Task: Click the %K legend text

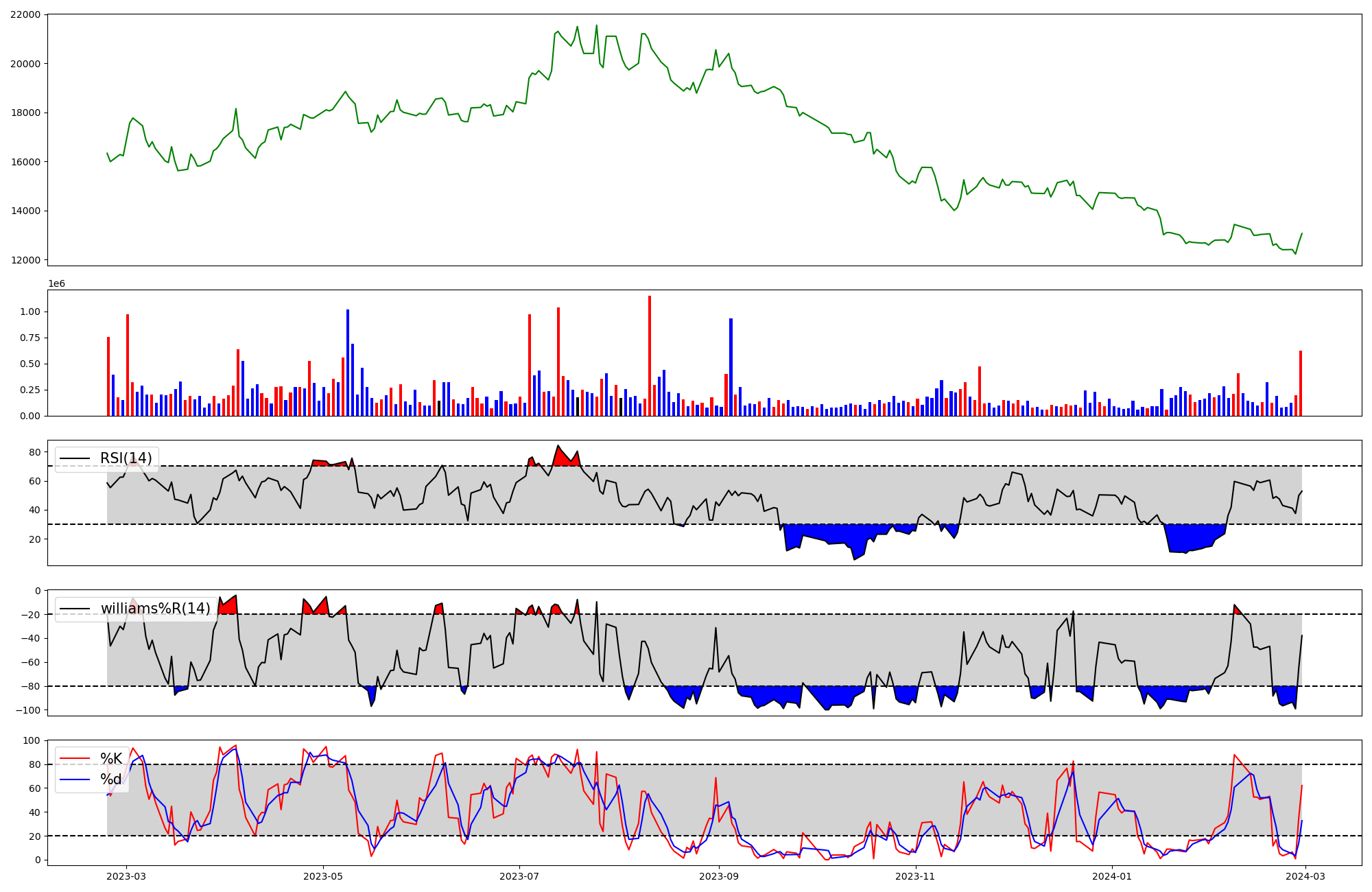Action: [x=111, y=758]
